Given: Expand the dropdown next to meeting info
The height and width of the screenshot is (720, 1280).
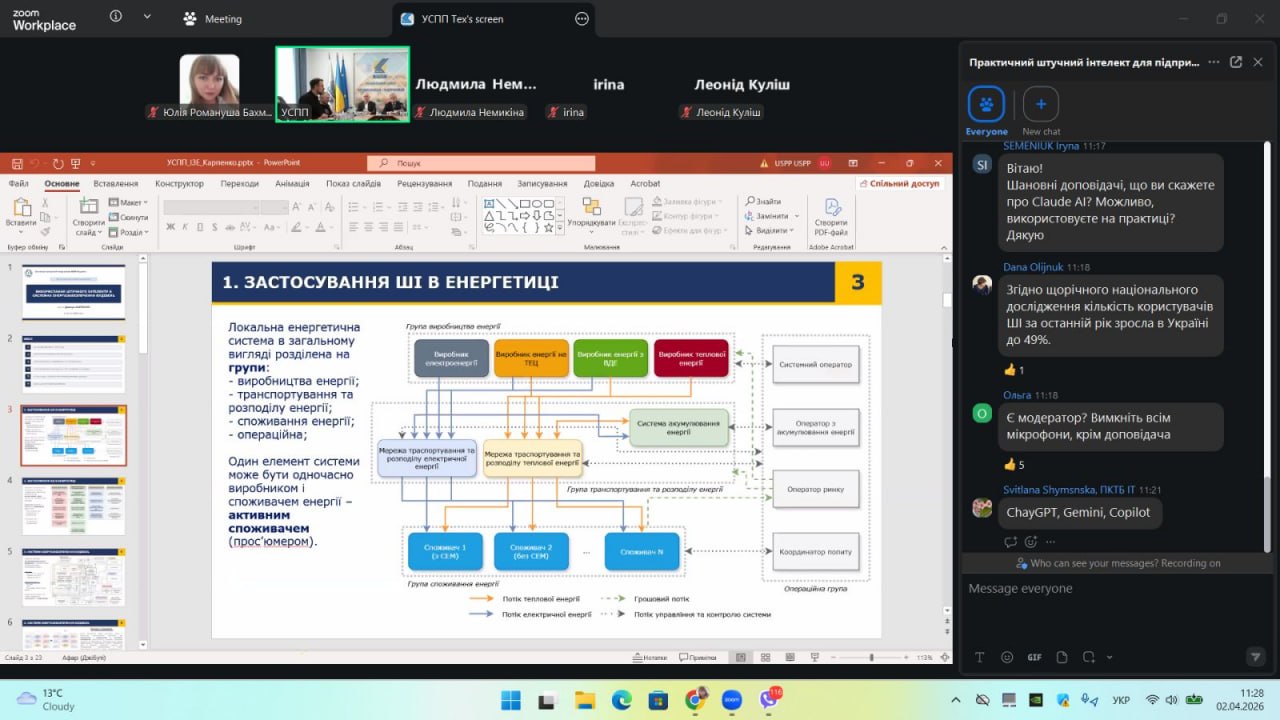Looking at the screenshot, I should tap(147, 17).
